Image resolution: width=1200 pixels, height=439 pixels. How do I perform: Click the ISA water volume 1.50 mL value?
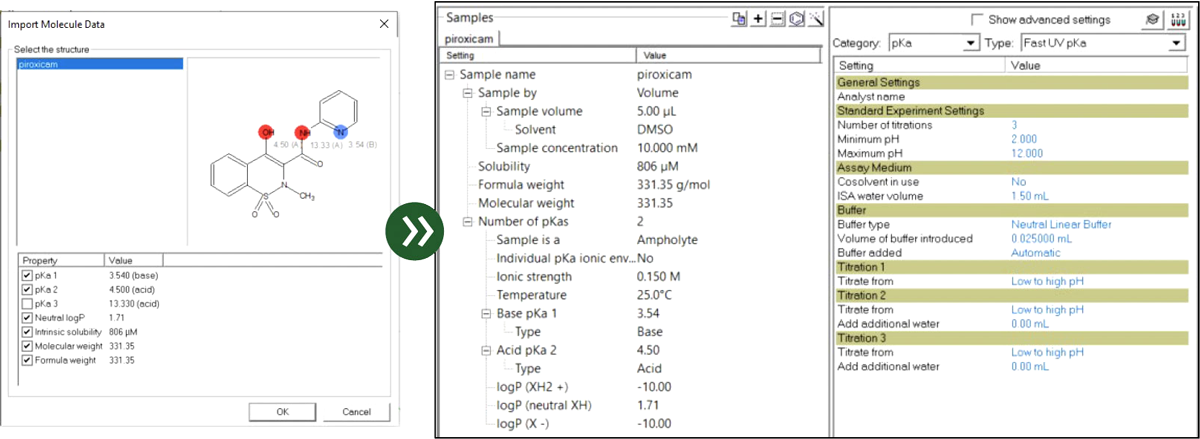pyautogui.click(x=1029, y=196)
